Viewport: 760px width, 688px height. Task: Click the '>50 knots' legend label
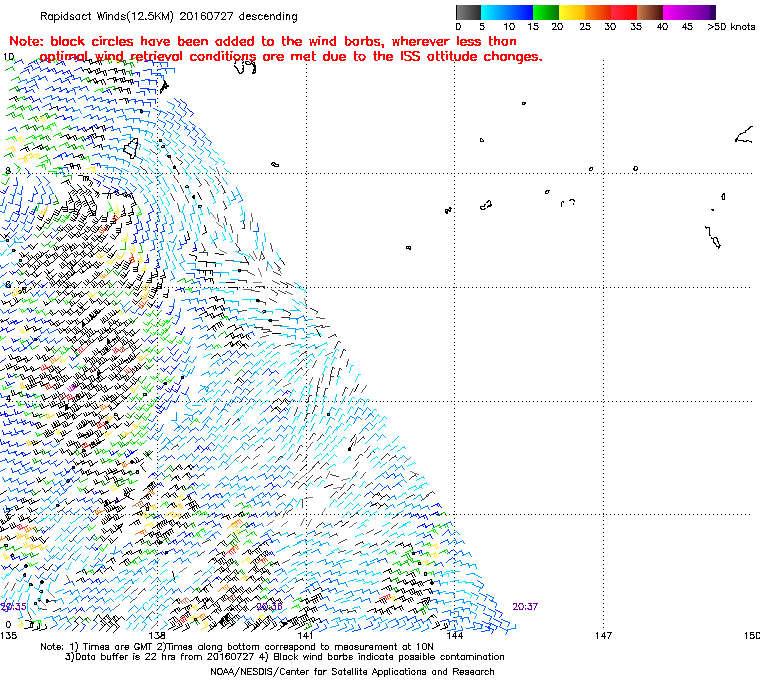click(731, 27)
